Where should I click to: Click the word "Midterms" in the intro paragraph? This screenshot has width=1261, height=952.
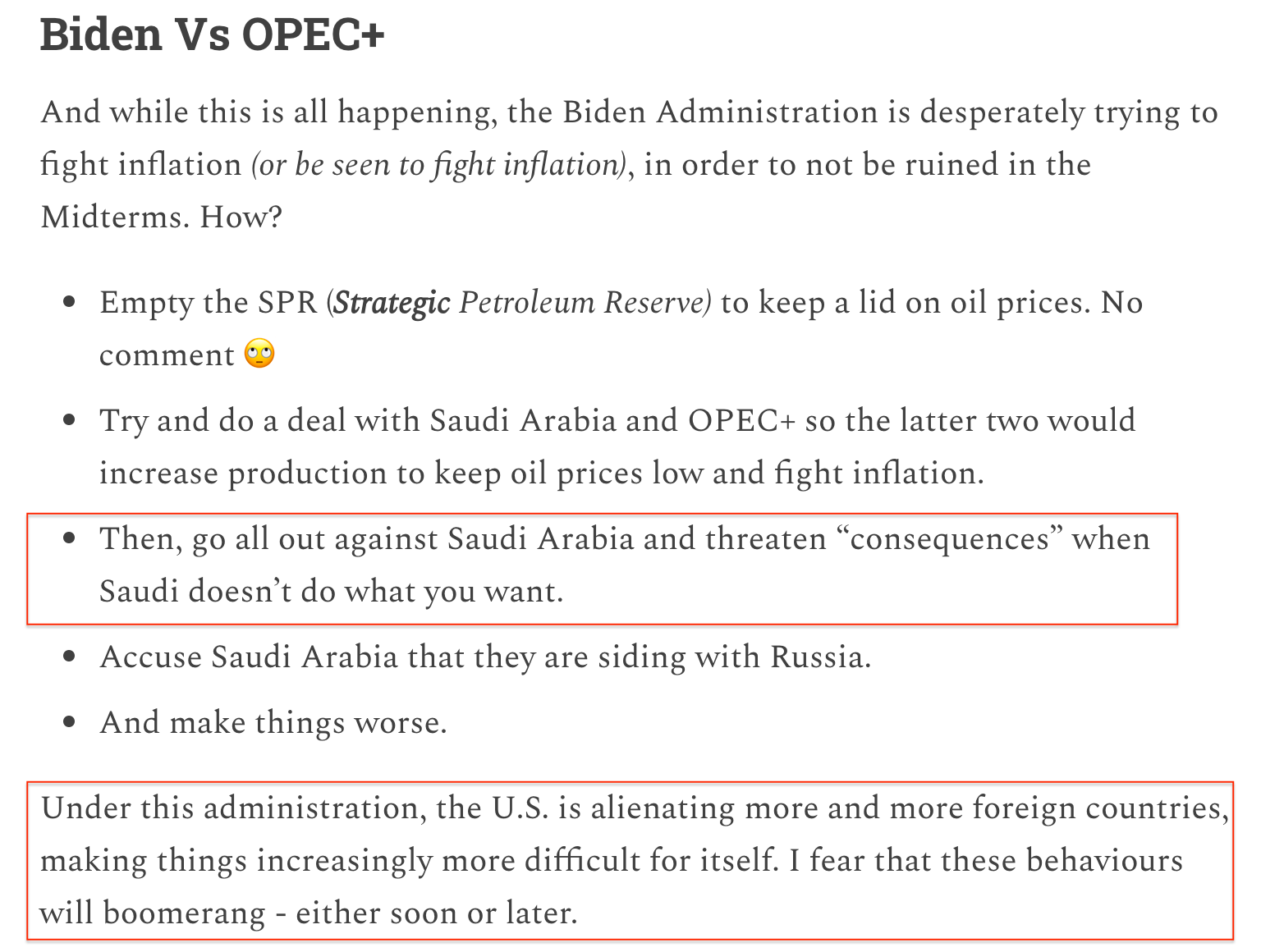115,217
